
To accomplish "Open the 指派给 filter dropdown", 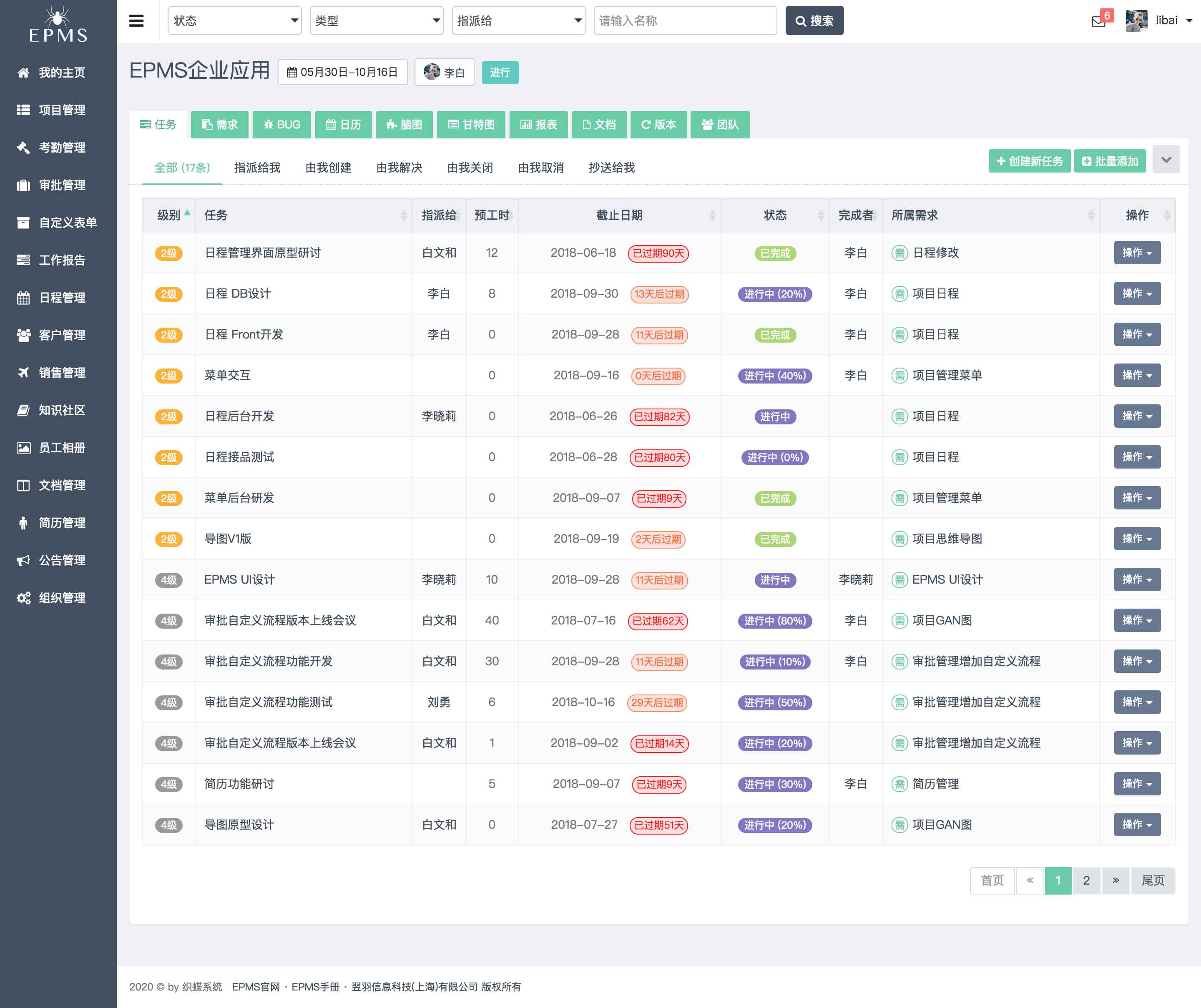I will coord(518,20).
